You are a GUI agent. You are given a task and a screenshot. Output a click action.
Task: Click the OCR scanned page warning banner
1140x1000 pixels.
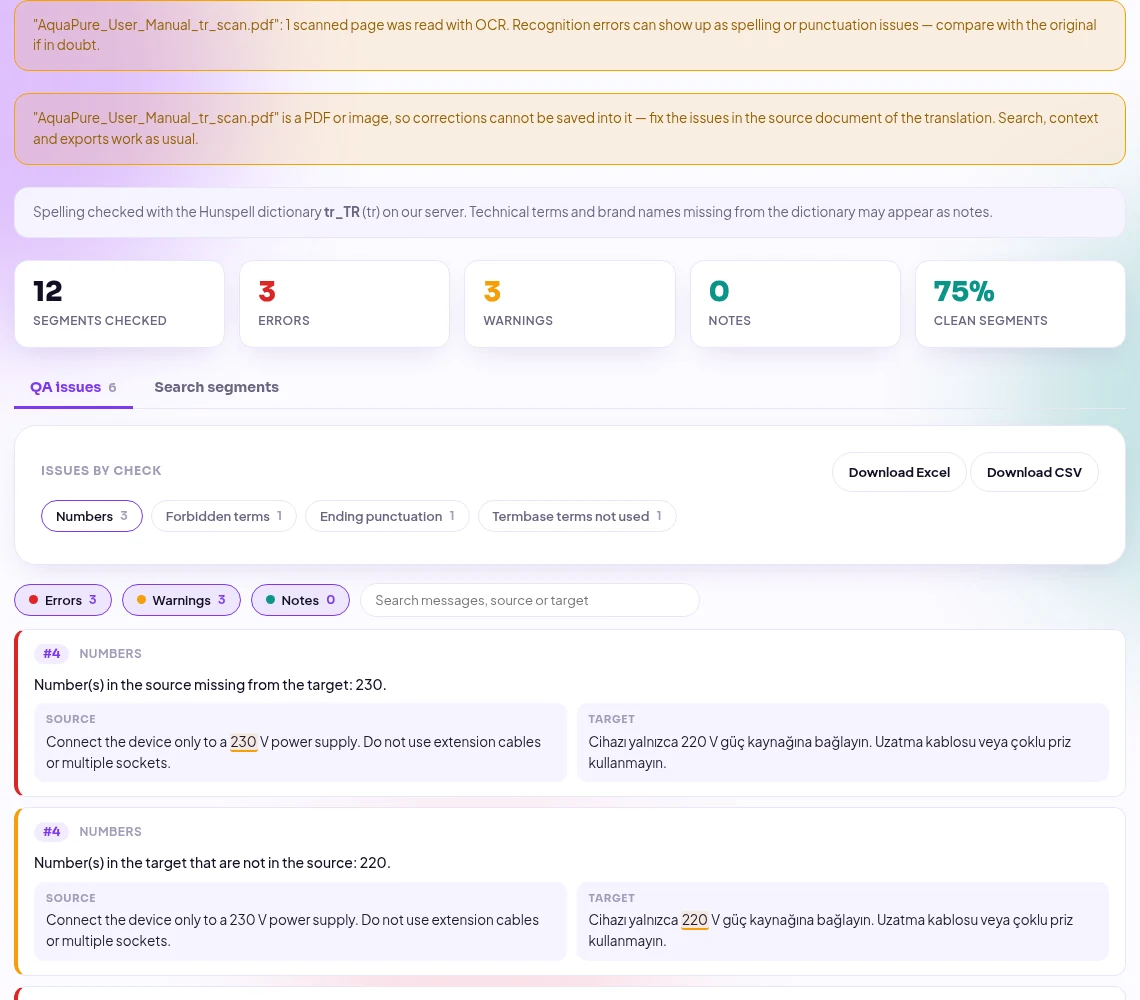click(570, 35)
